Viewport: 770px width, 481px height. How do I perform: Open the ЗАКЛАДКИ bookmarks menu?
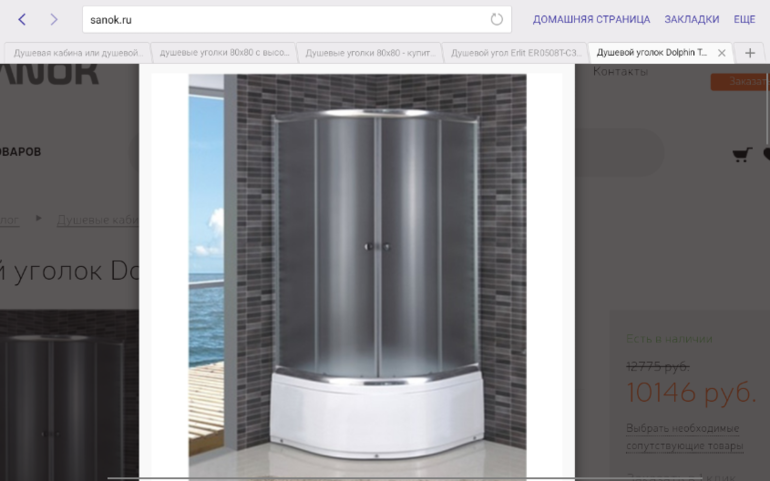tap(692, 19)
